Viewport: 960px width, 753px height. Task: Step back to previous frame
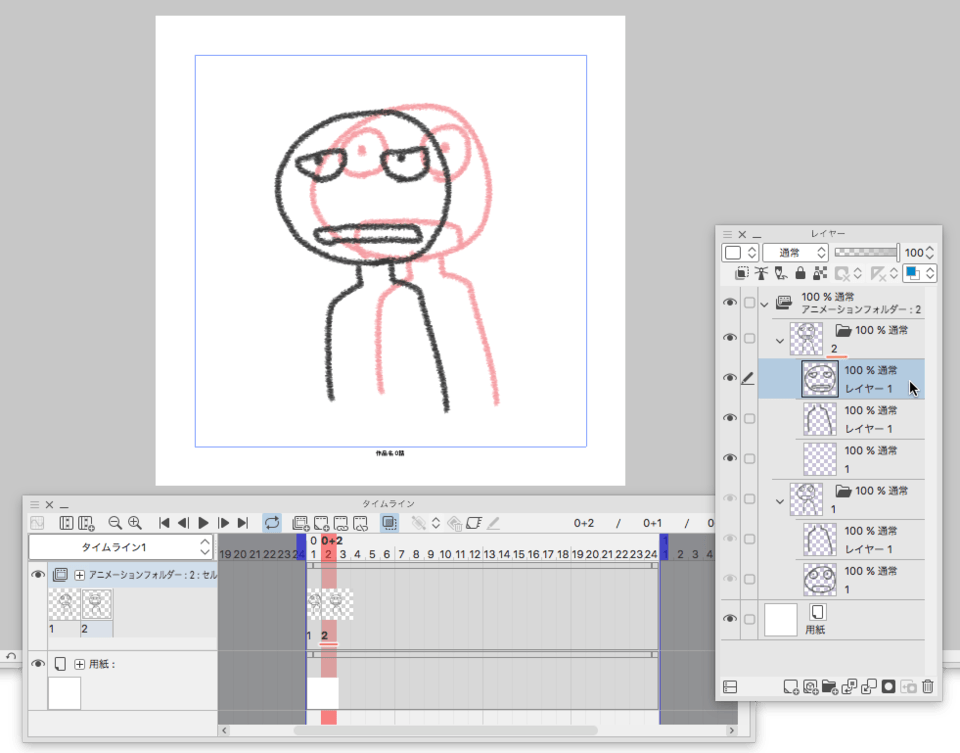click(x=183, y=523)
